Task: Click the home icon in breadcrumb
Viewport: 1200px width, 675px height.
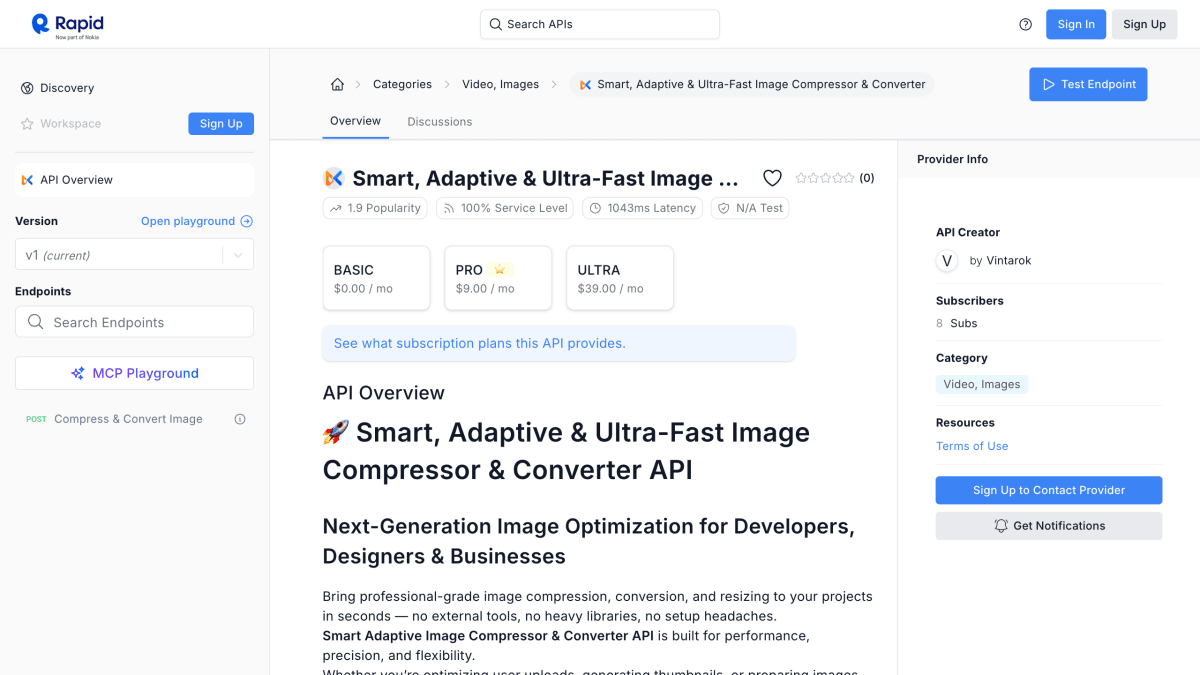Action: [x=337, y=85]
